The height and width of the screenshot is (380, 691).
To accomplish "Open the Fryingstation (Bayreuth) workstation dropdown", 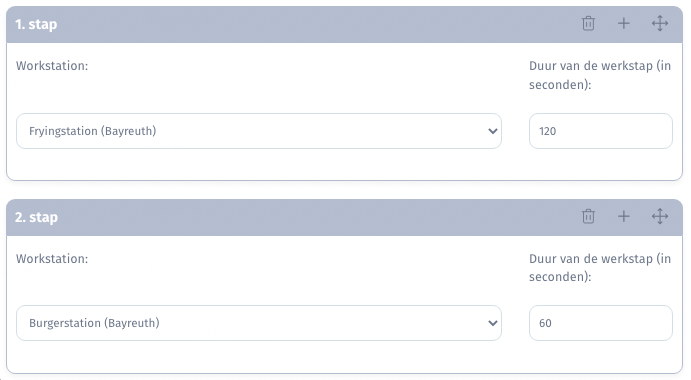I will (x=259, y=131).
